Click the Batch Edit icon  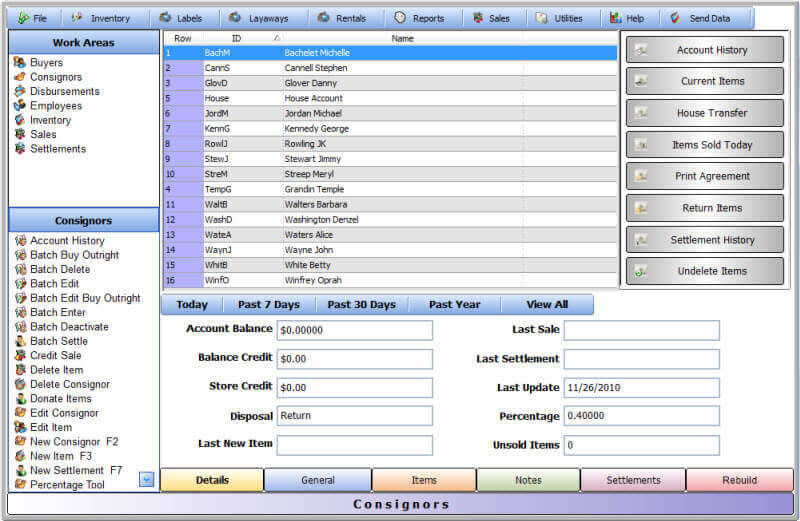point(20,283)
